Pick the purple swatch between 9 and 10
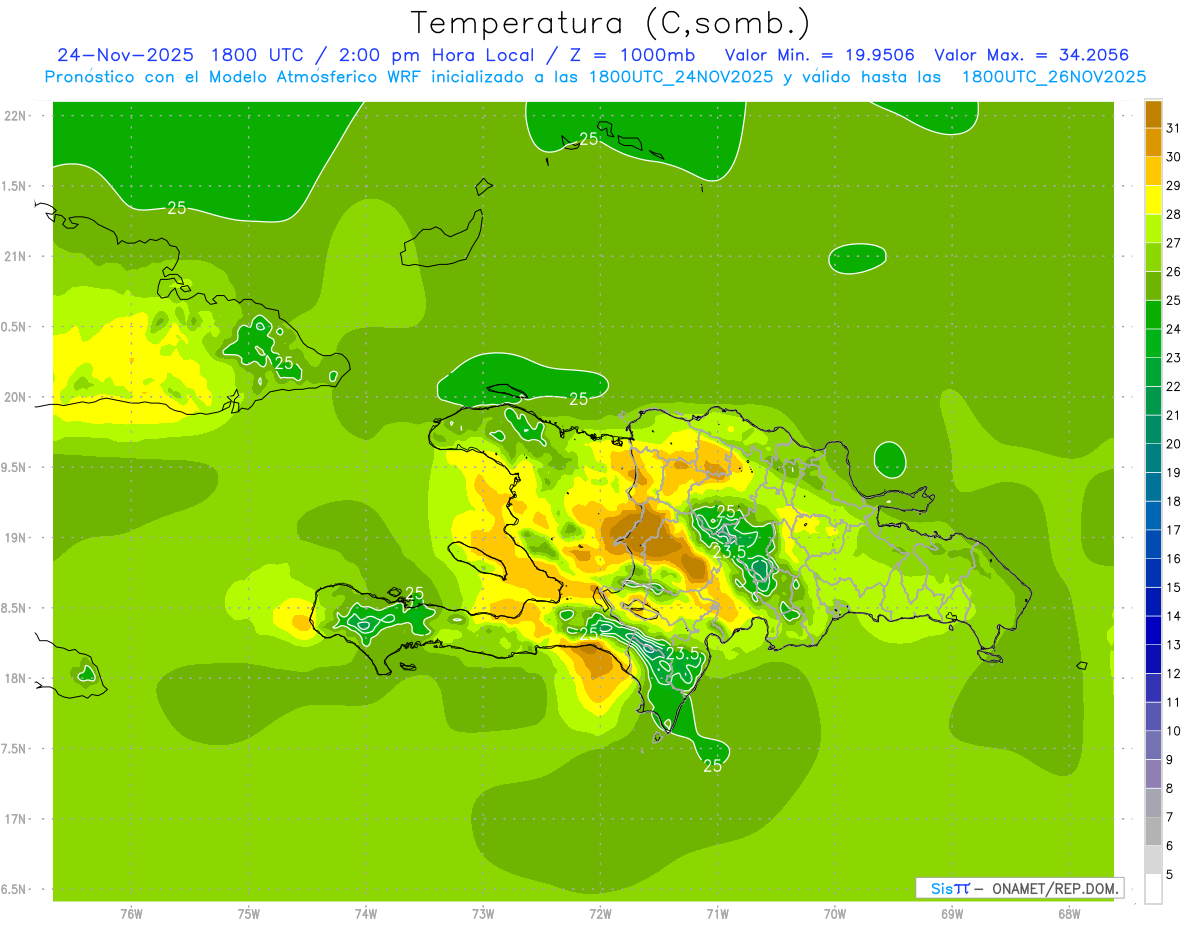Image resolution: width=1200 pixels, height=927 pixels. 1153,745
